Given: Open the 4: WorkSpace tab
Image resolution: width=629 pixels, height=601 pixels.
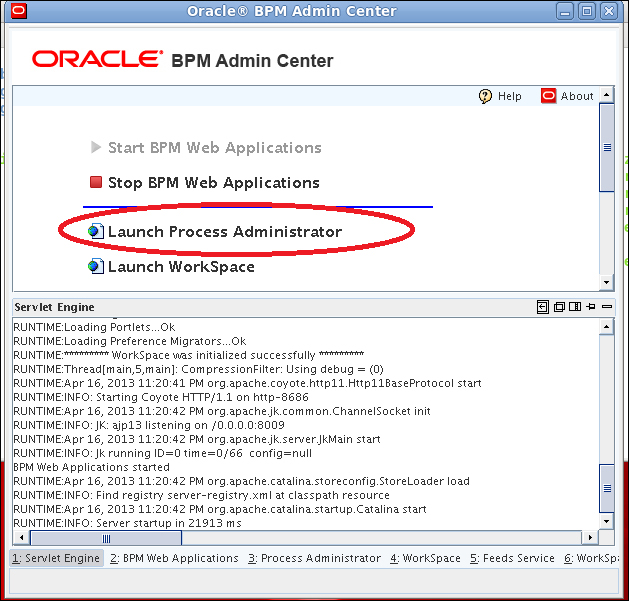Looking at the screenshot, I should (425, 558).
